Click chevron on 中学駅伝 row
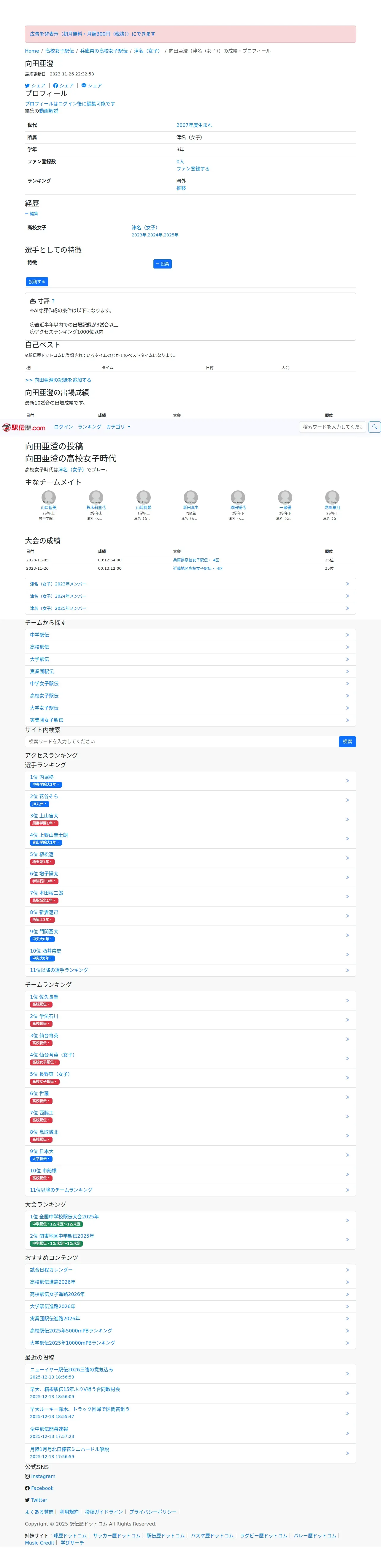 coord(347,635)
